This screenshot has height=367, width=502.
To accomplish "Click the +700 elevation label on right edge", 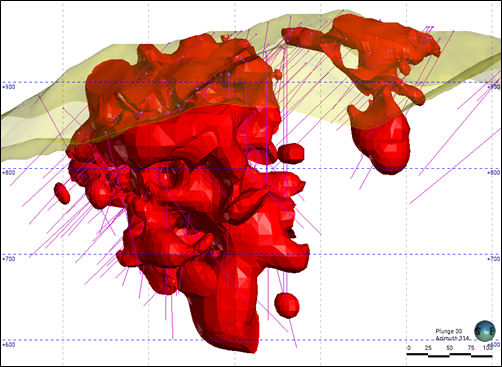I will [x=494, y=259].
